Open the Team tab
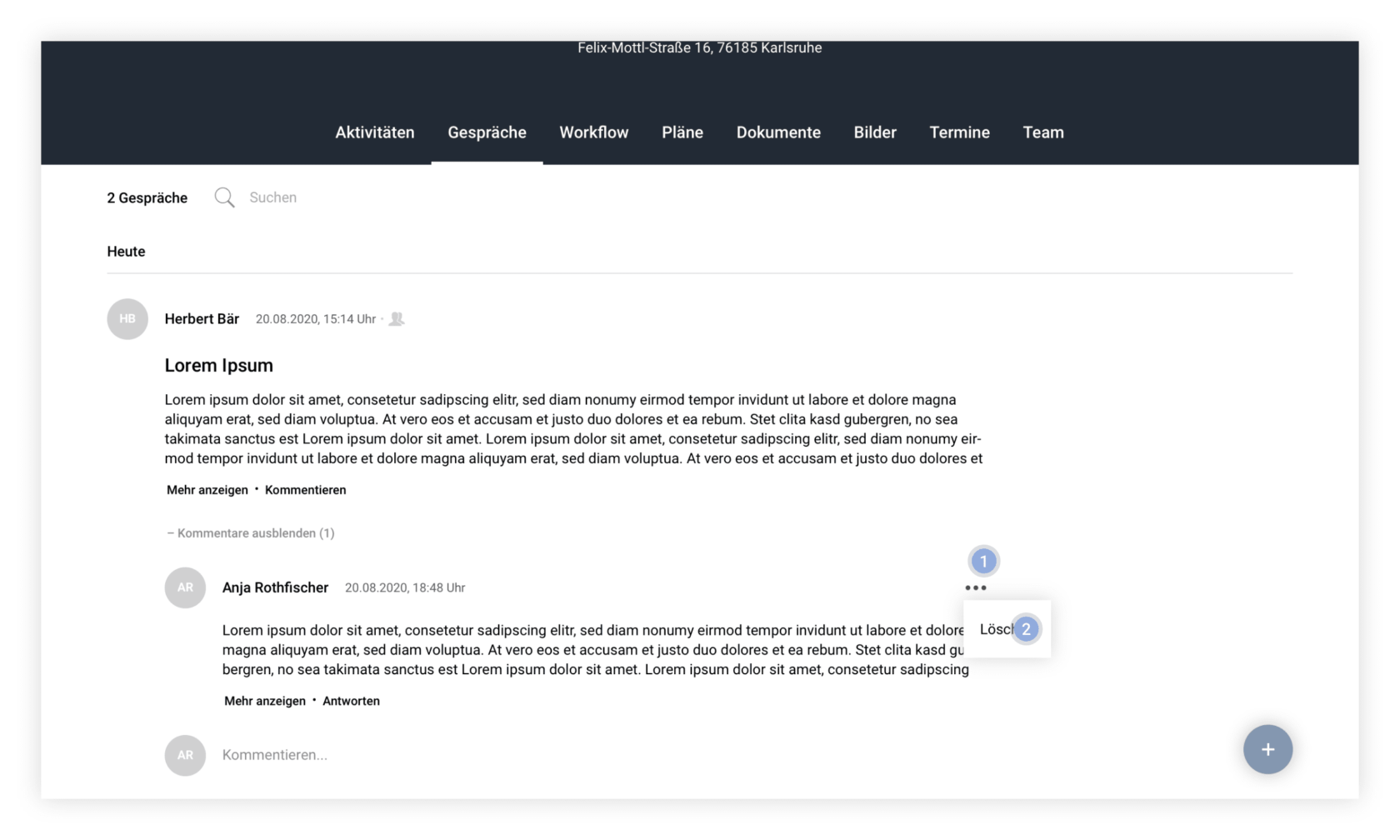The height and width of the screenshot is (840, 1400). point(1043,132)
